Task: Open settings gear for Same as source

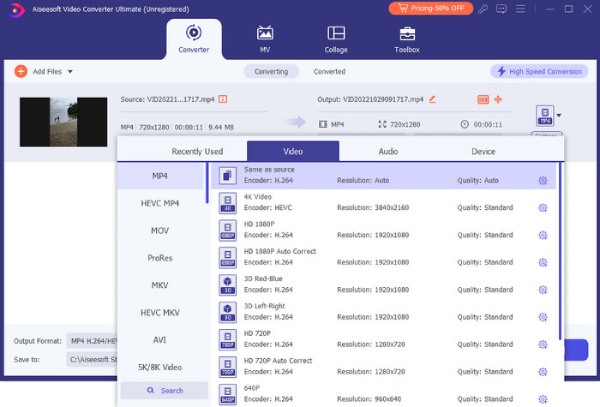Action: [543, 181]
